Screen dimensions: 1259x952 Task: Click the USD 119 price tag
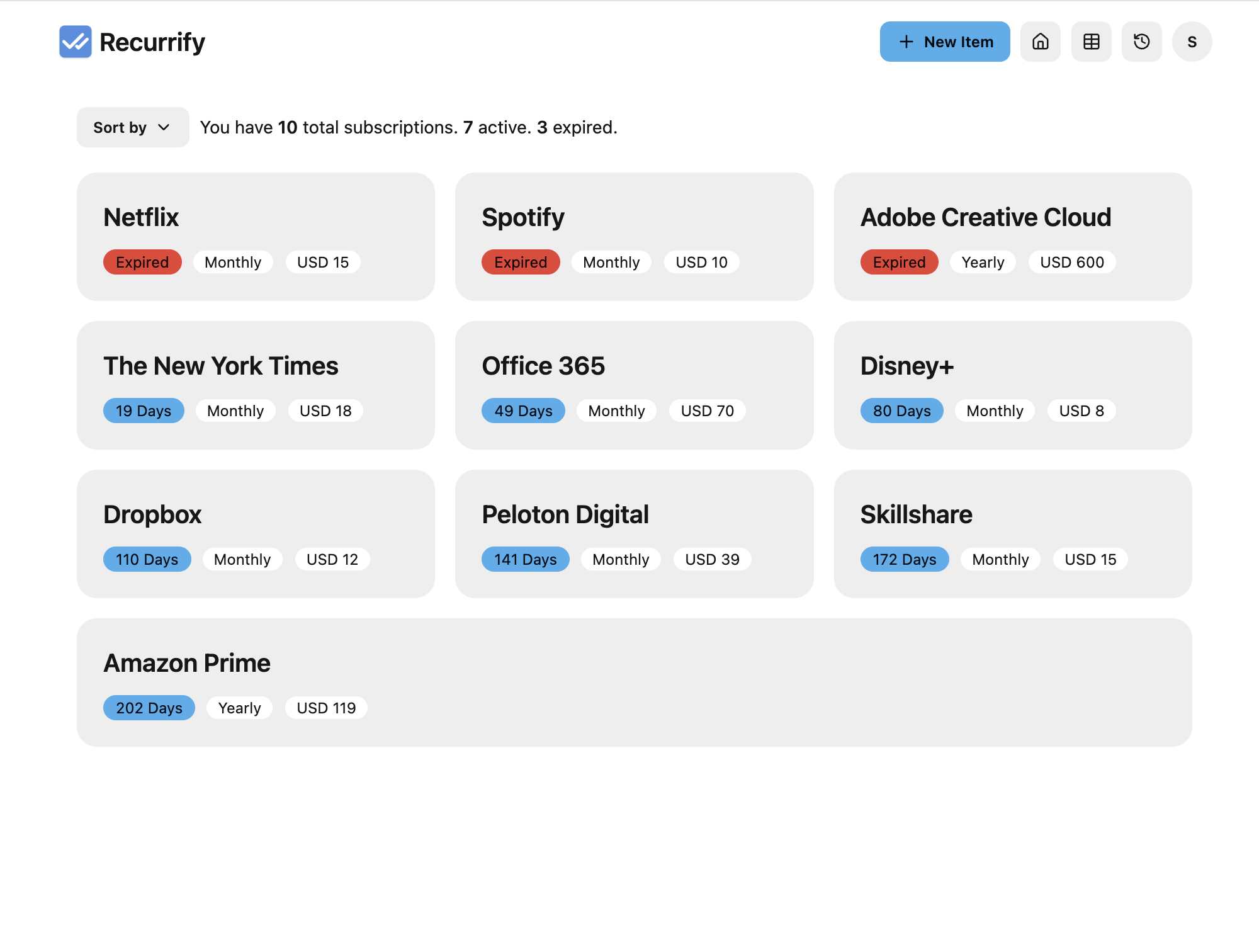tap(326, 708)
